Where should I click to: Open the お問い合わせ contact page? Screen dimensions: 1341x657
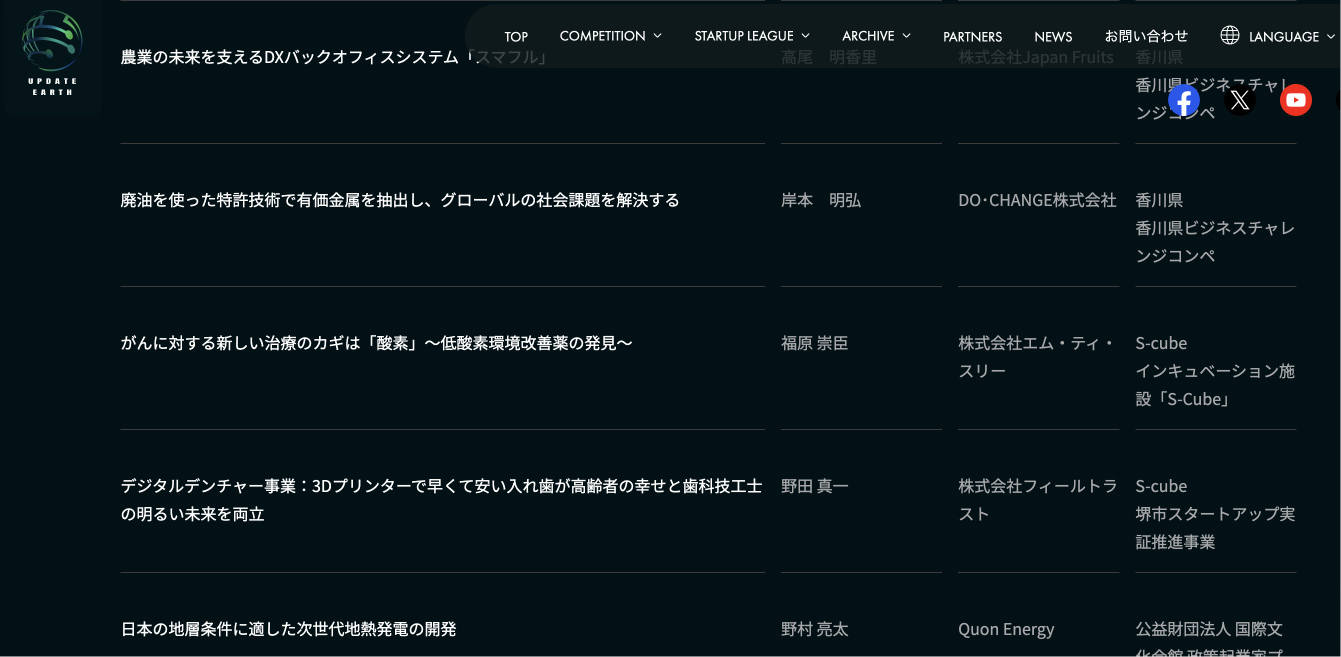1146,36
